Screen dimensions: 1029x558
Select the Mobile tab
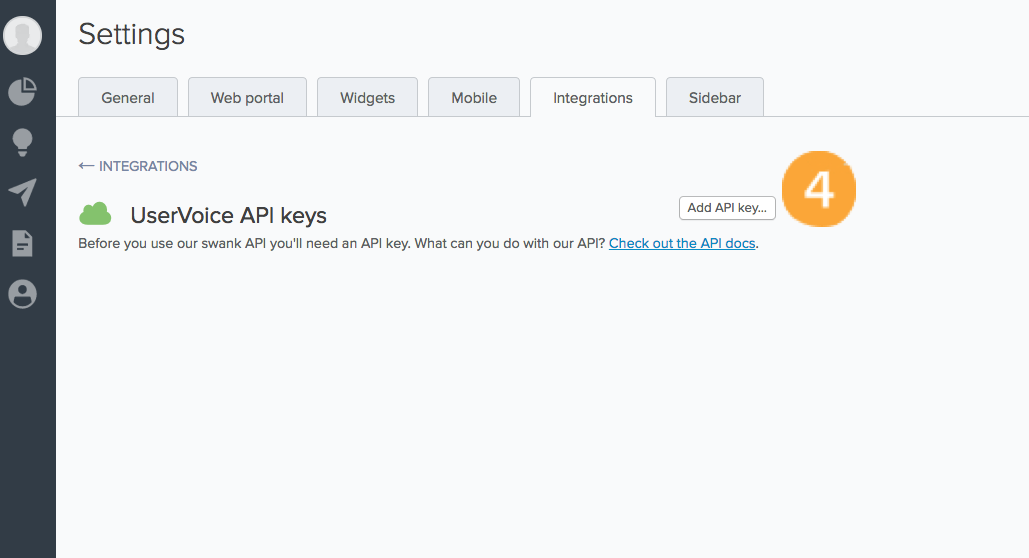[474, 97]
